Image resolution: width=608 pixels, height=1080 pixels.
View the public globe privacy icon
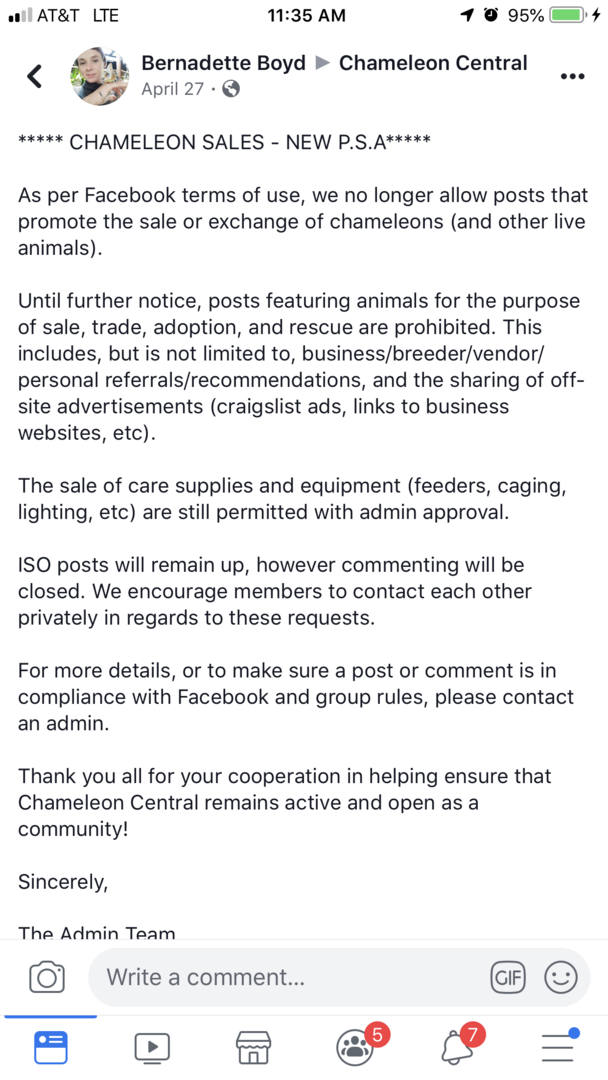[x=231, y=89]
